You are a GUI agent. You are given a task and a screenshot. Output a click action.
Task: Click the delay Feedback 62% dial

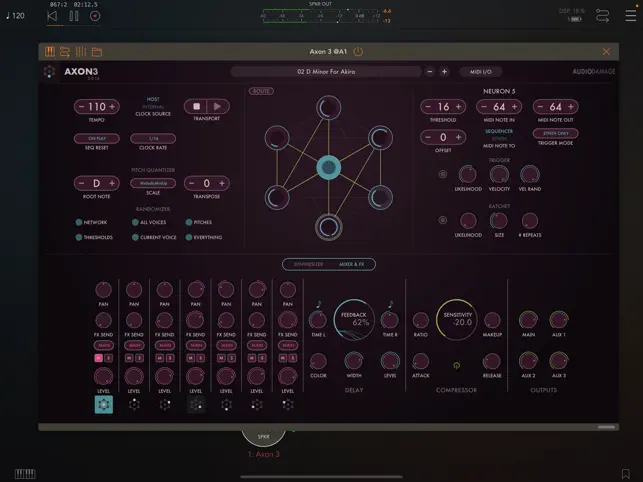pyautogui.click(x=354, y=320)
